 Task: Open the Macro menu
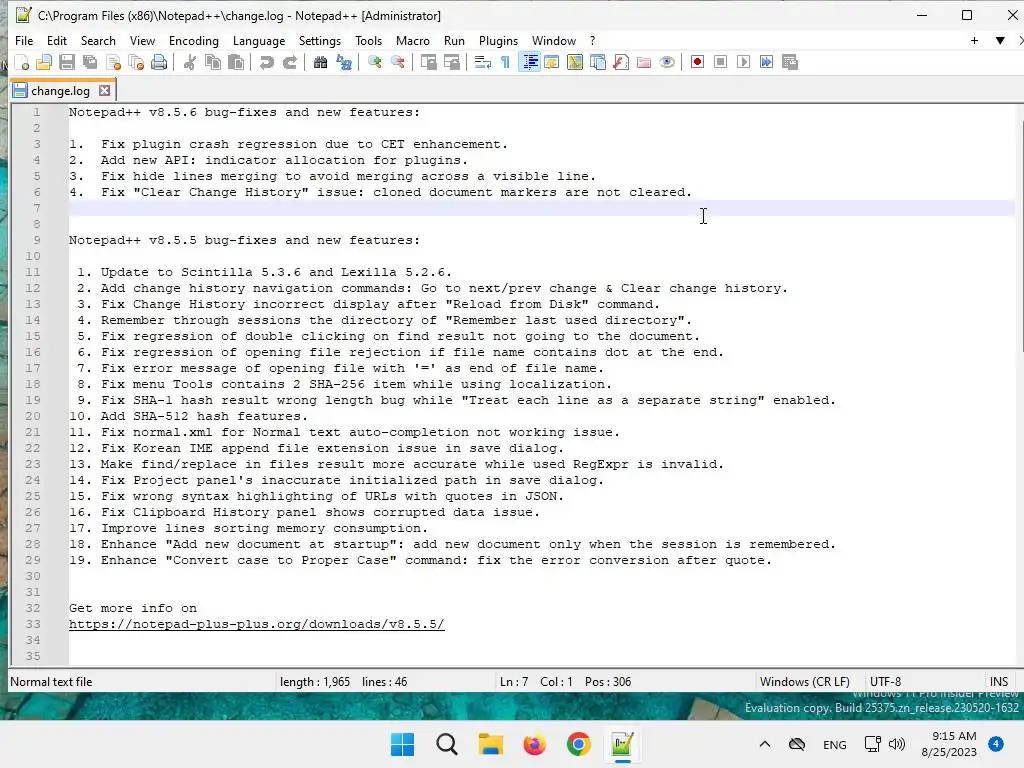pyautogui.click(x=413, y=40)
